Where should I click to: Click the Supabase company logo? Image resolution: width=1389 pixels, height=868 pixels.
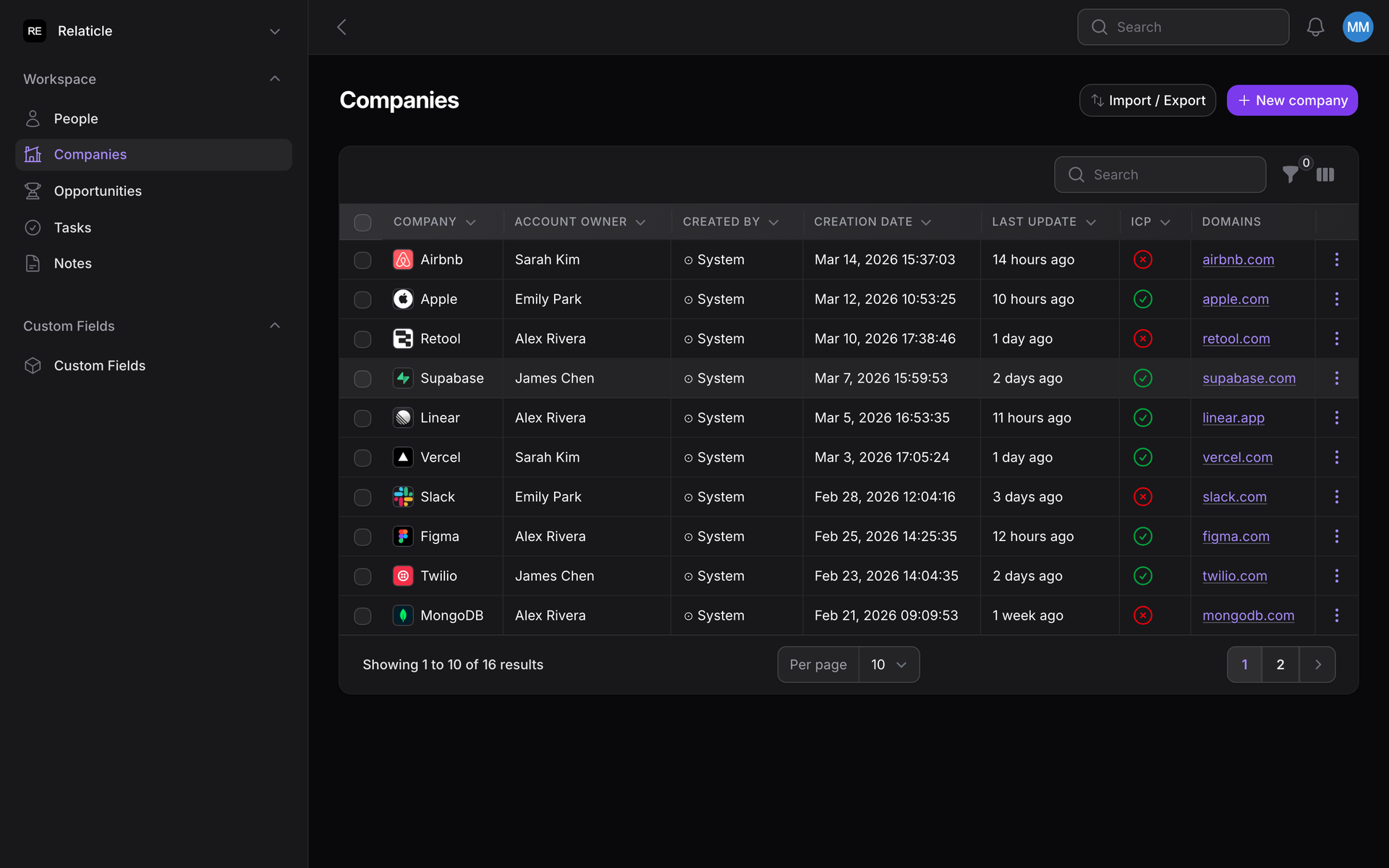(x=403, y=378)
